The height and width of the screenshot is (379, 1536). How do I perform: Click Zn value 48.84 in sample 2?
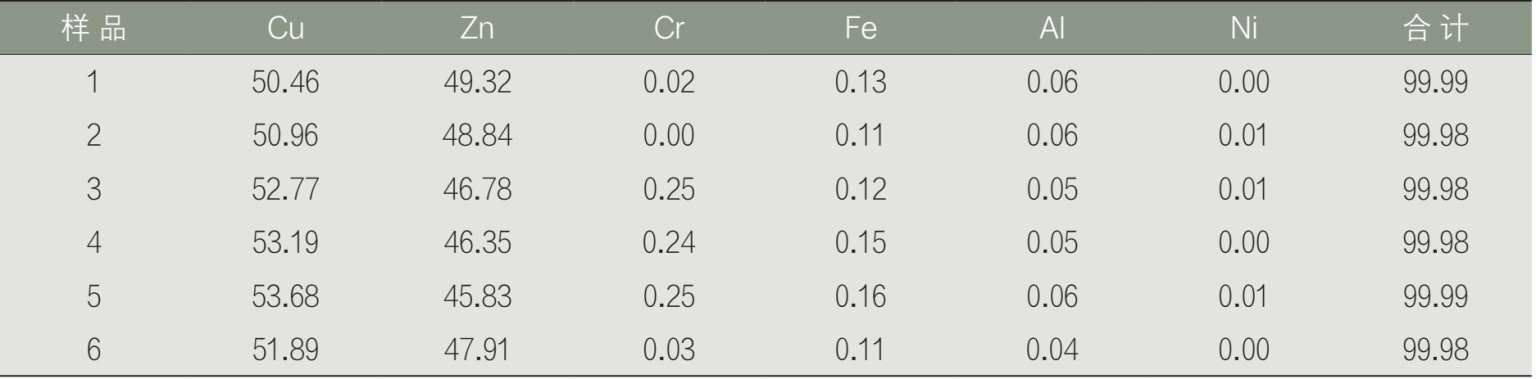coord(477,135)
